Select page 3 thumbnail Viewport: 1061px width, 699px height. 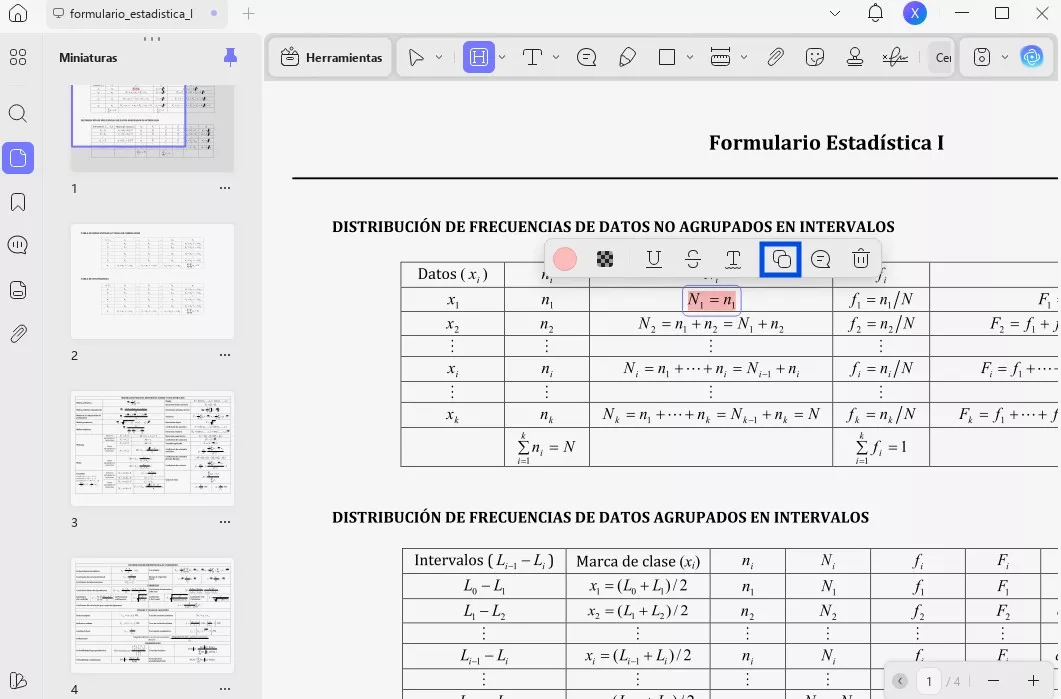coord(152,448)
